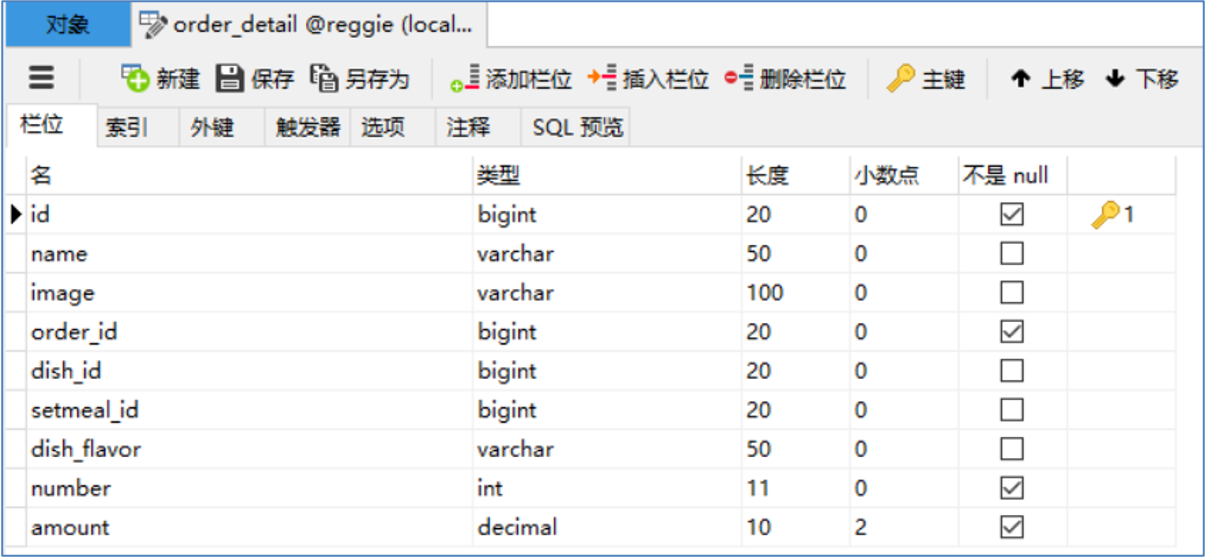Image resolution: width=1206 pixels, height=558 pixels.
Task: Move field down with 下移
Action: 1142,79
